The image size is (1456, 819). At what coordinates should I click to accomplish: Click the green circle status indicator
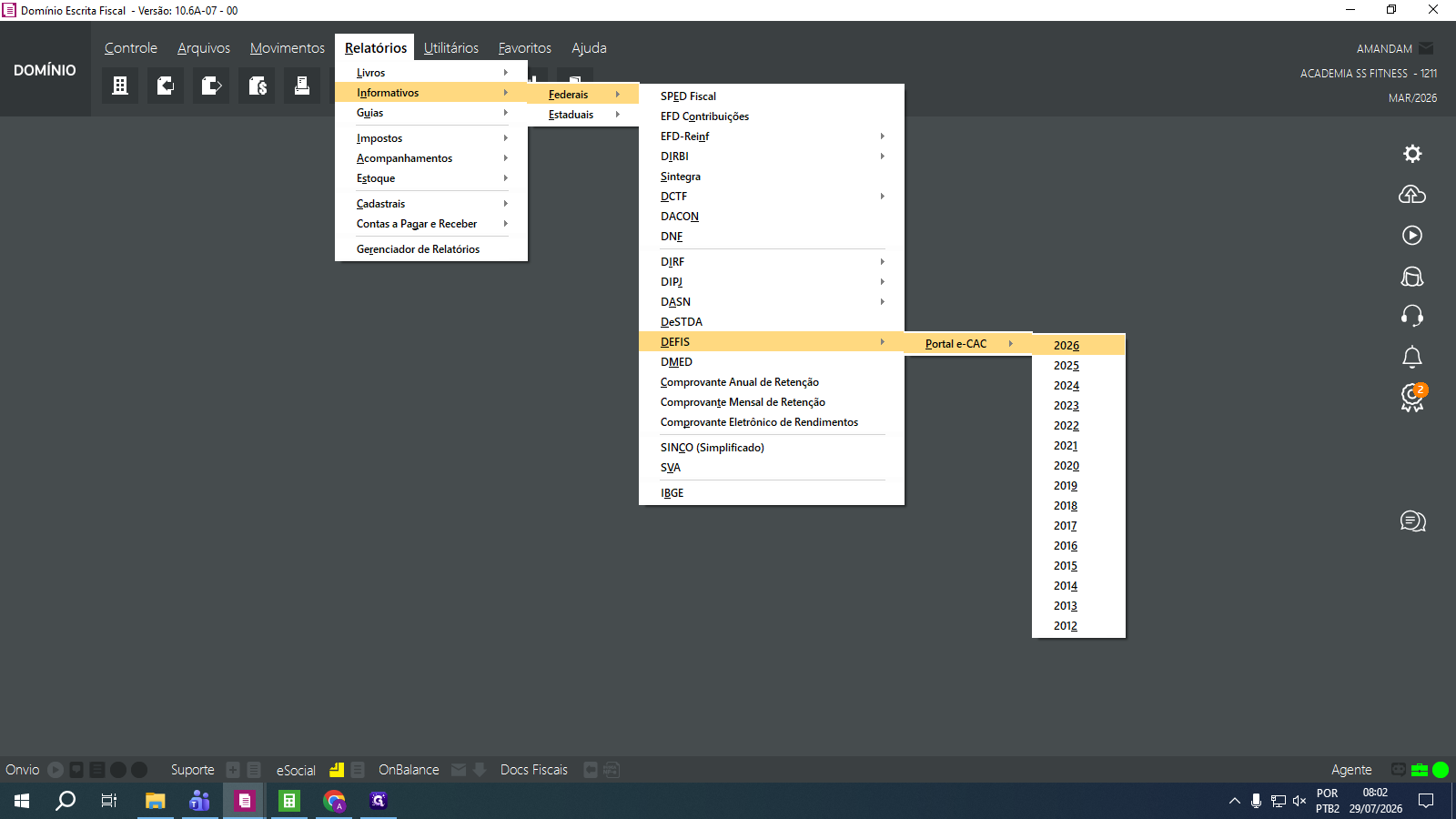pyautogui.click(x=1441, y=770)
